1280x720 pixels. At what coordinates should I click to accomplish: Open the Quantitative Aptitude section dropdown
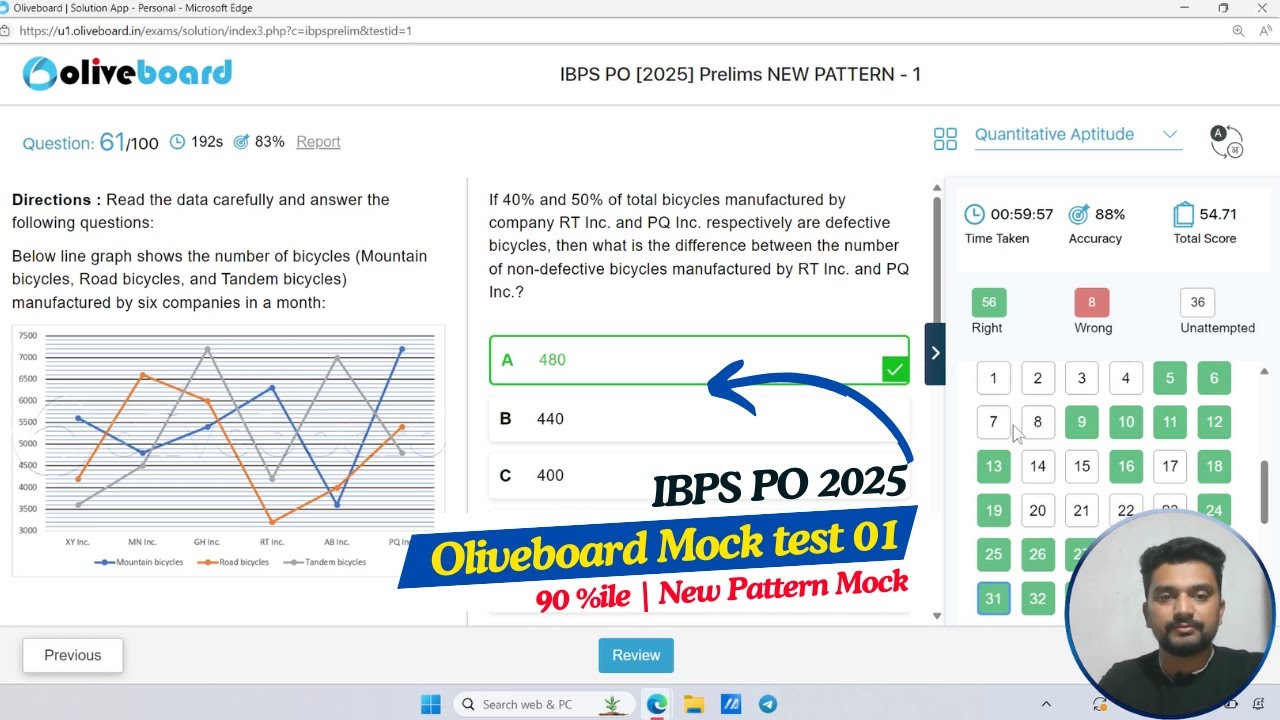coord(1078,135)
